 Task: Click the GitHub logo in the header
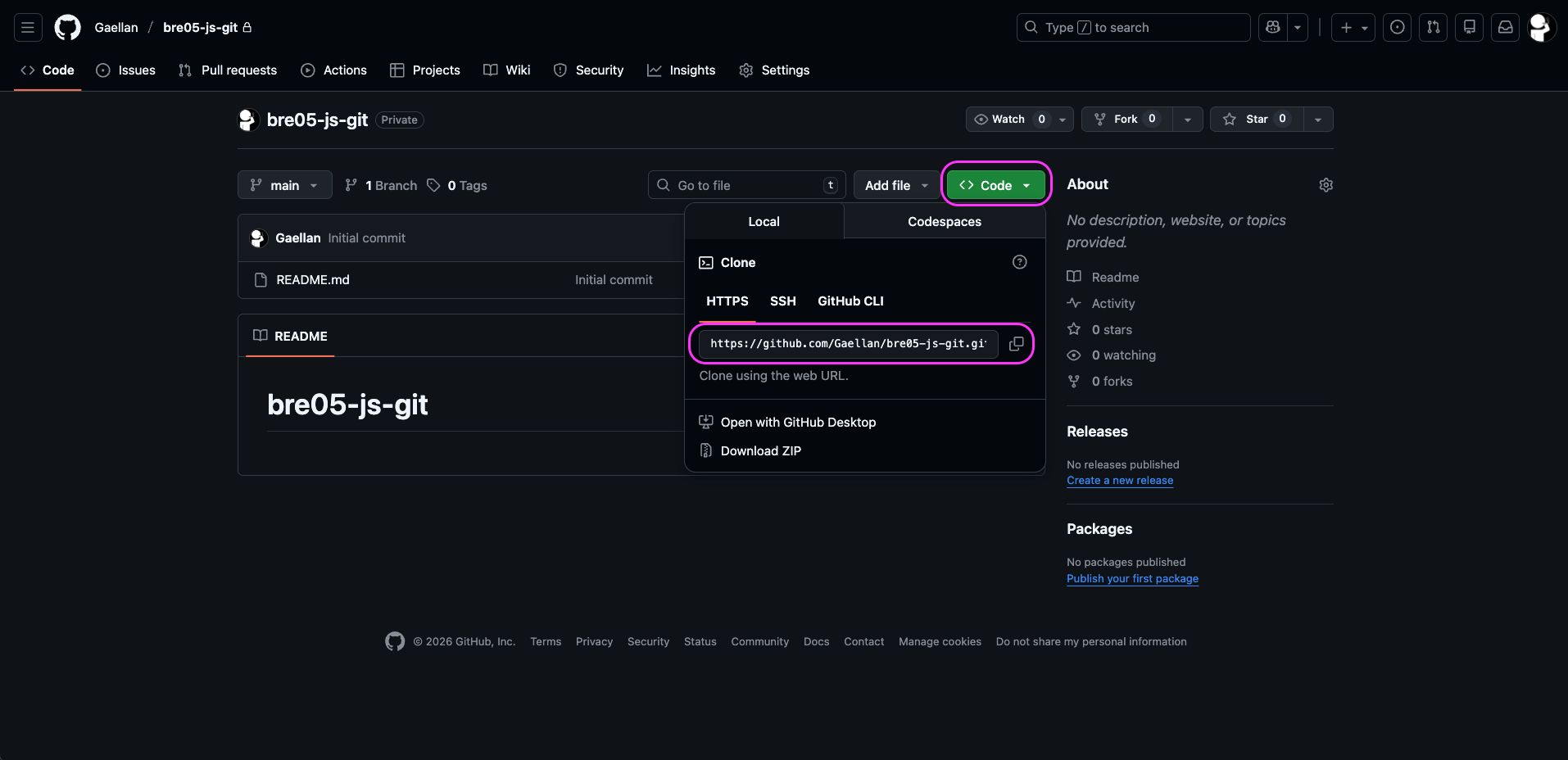[x=67, y=27]
